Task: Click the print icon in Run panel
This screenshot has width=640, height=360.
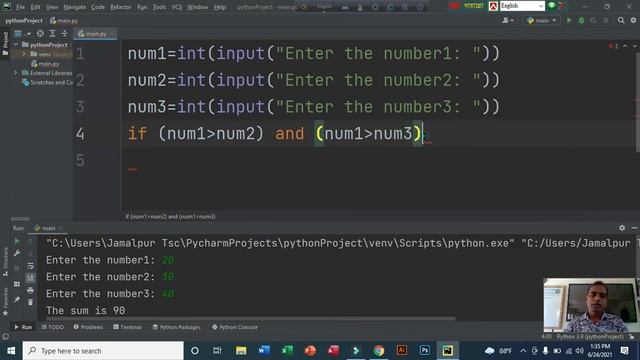Action: click(x=30, y=290)
